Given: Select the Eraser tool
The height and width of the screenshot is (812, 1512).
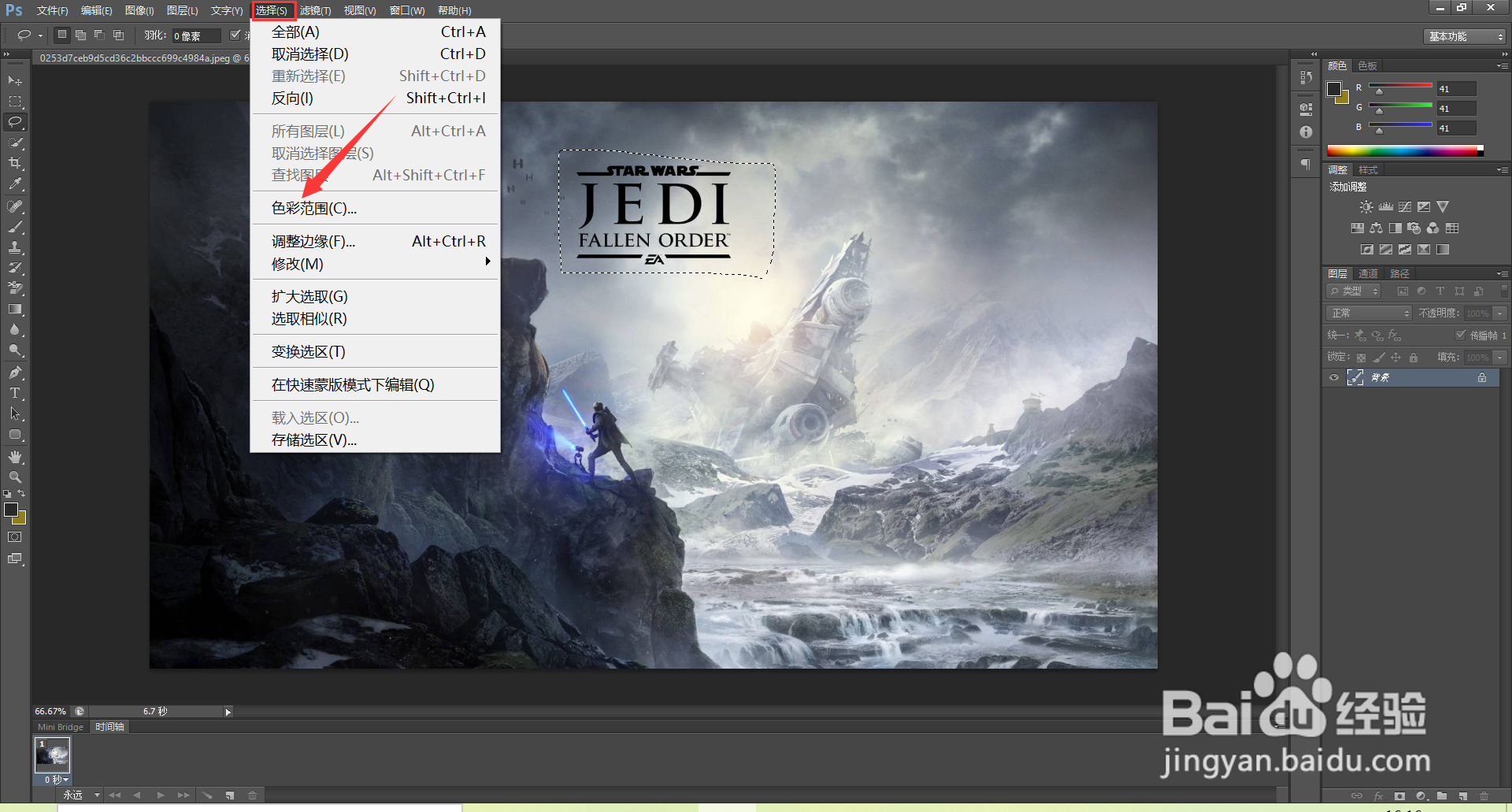Looking at the screenshot, I should (x=15, y=288).
